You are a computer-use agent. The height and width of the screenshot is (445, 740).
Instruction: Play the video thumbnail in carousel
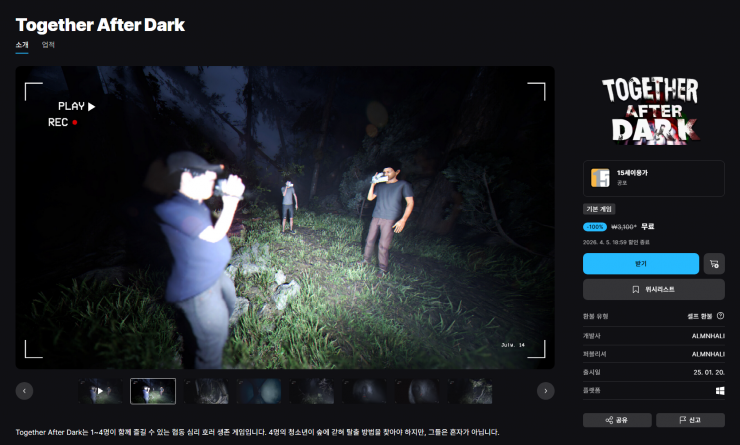coord(100,391)
